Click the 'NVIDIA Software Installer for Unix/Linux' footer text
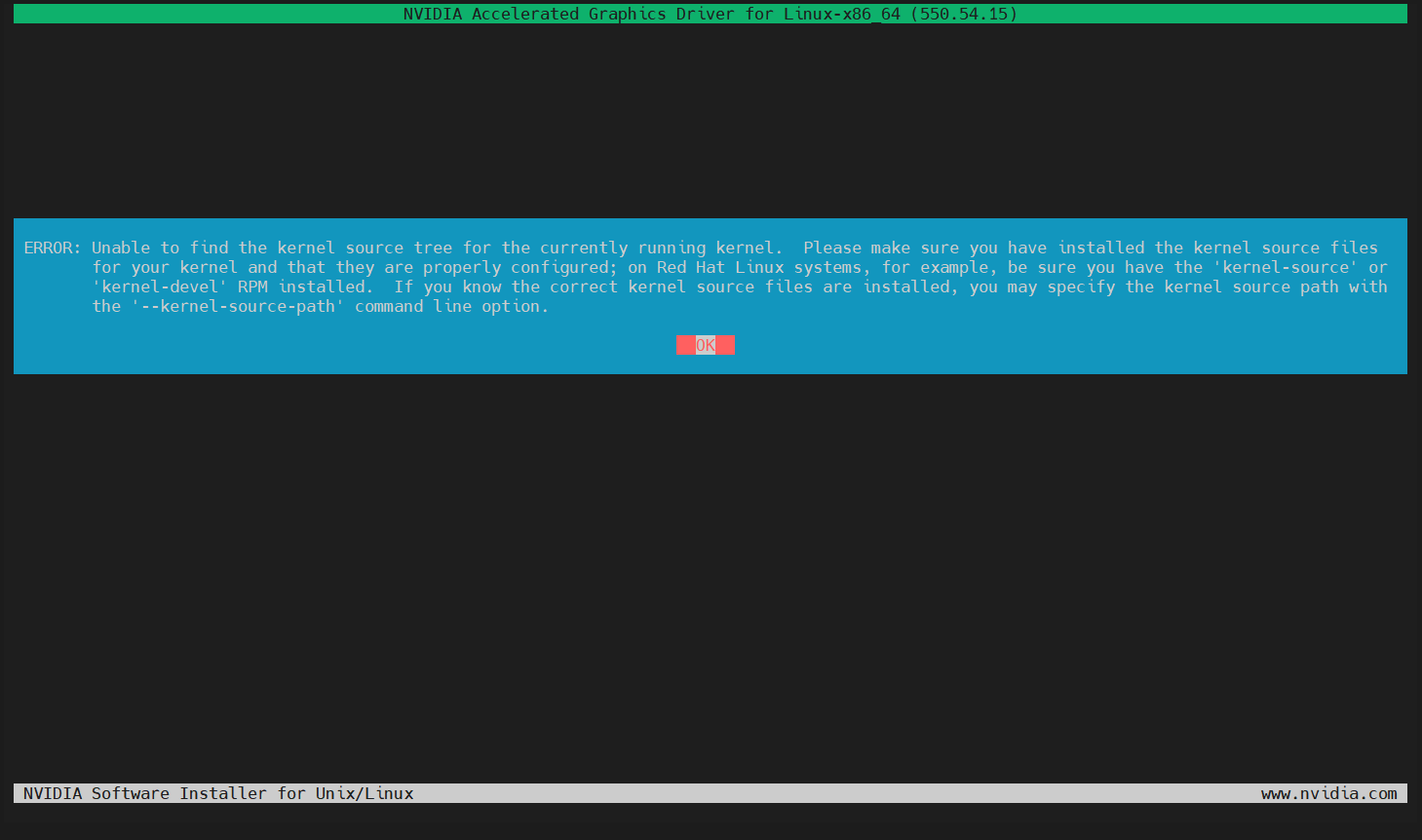The image size is (1422, 840). (x=218, y=793)
